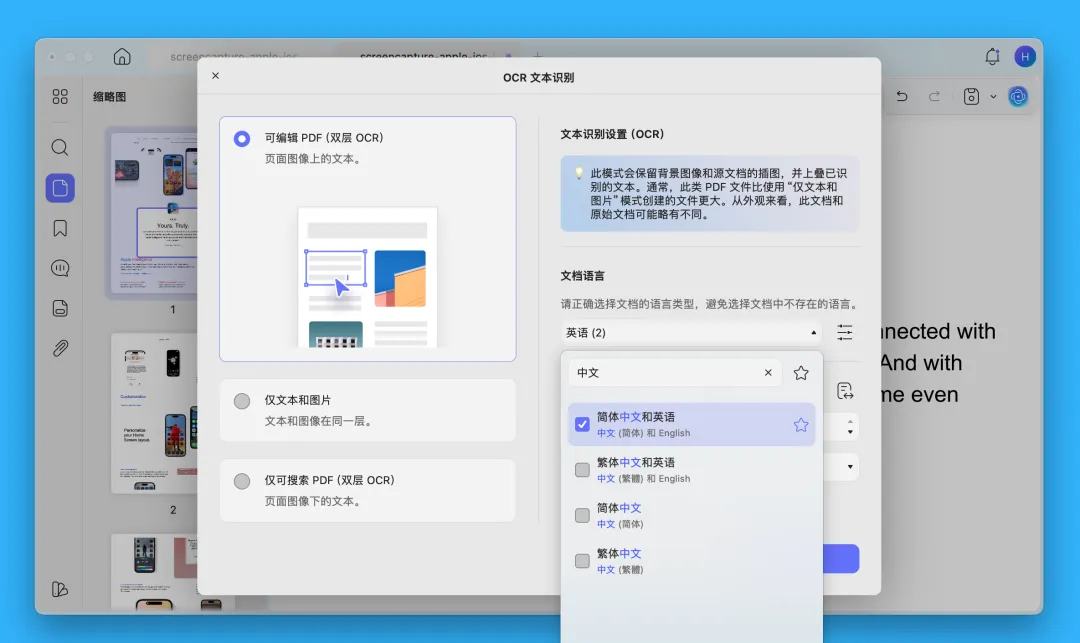The height and width of the screenshot is (643, 1080).
Task: Click the 缩略图 panel title
Action: [x=110, y=97]
